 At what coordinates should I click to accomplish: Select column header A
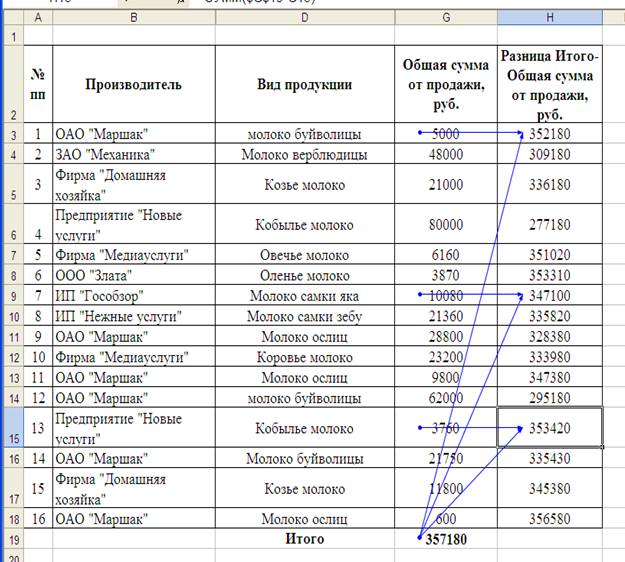(x=38, y=18)
